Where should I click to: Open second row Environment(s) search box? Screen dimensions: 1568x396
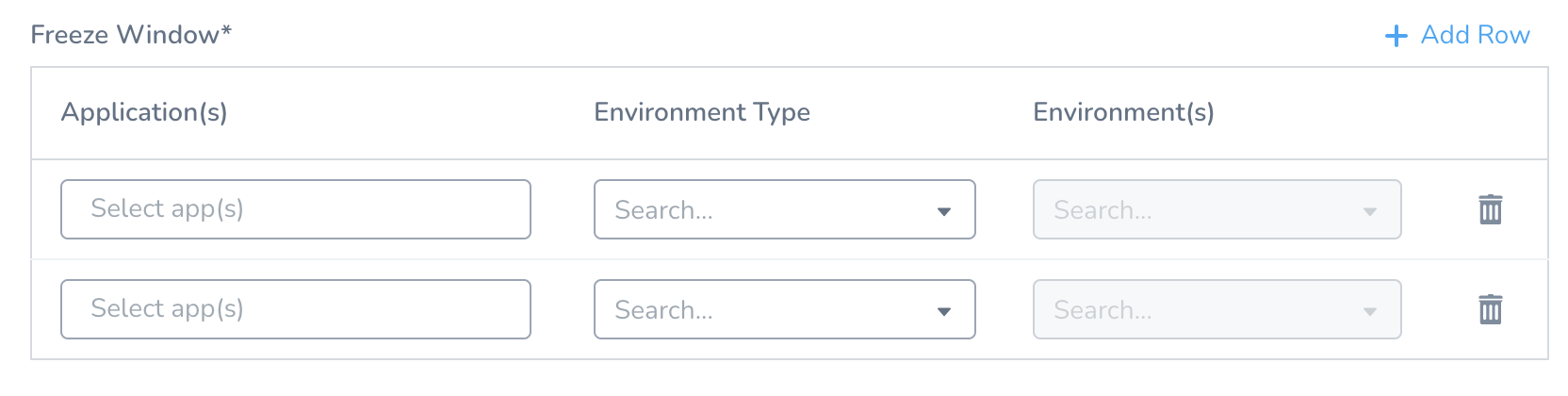1217,309
